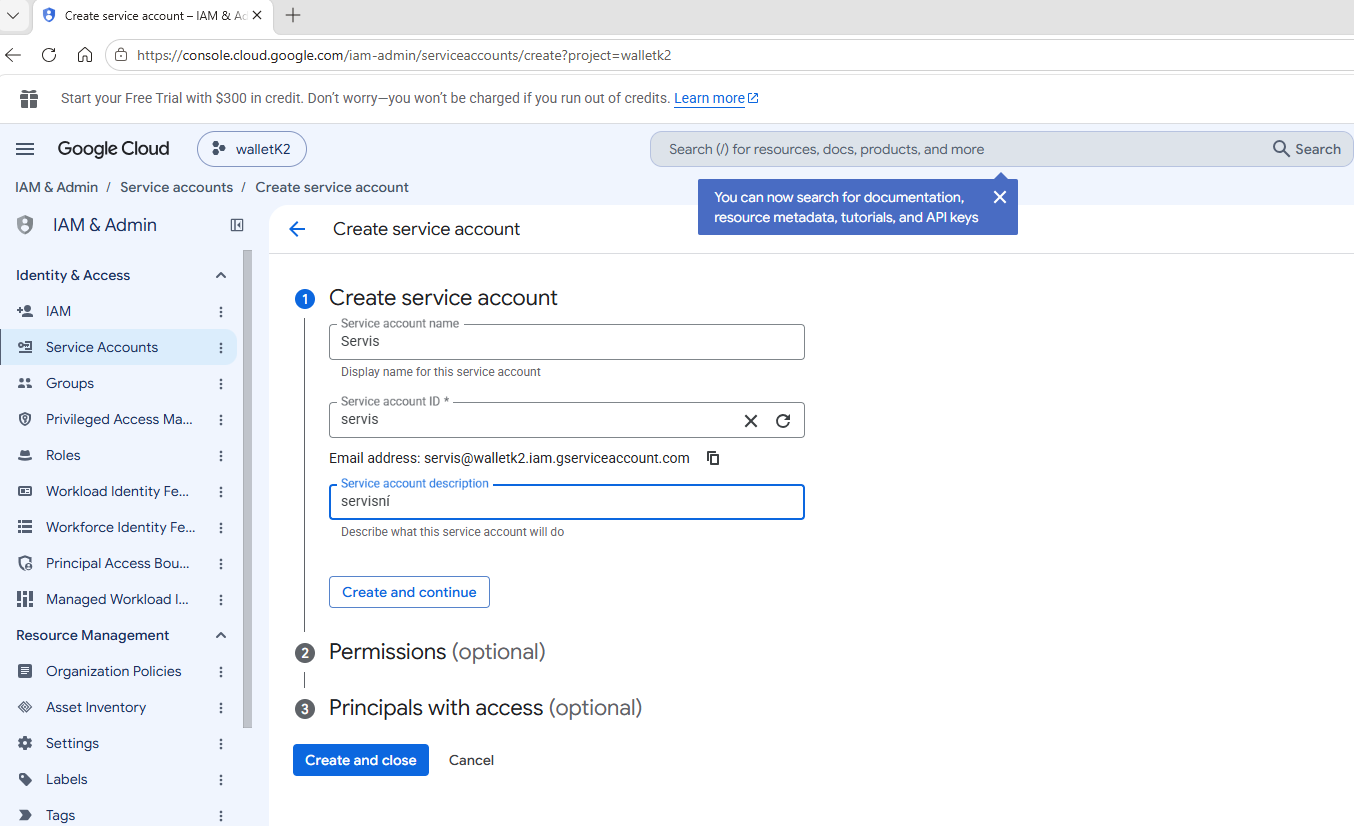This screenshot has width=1354, height=826.
Task: Collapse the Identity & Access section
Action: pyautogui.click(x=221, y=275)
